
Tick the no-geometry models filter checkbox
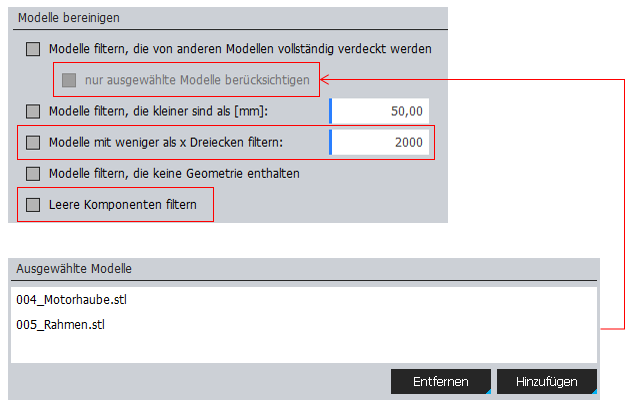coord(33,173)
